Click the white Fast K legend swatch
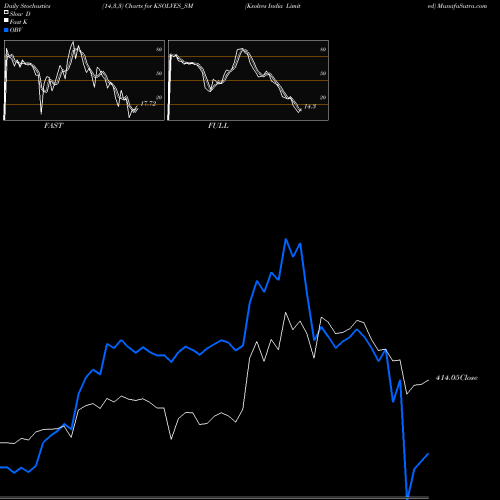Viewport: 500px width, 500px height. (6, 20)
